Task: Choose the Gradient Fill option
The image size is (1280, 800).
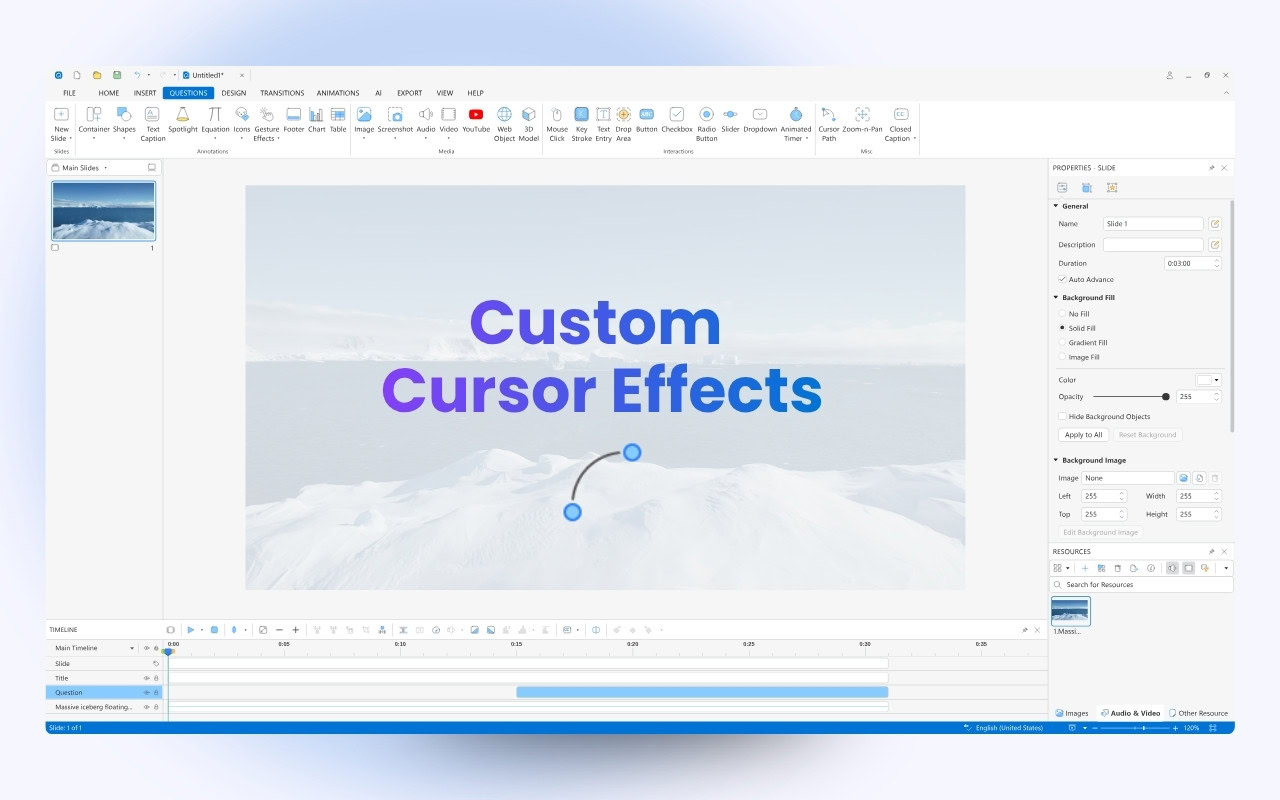Action: click(1062, 343)
